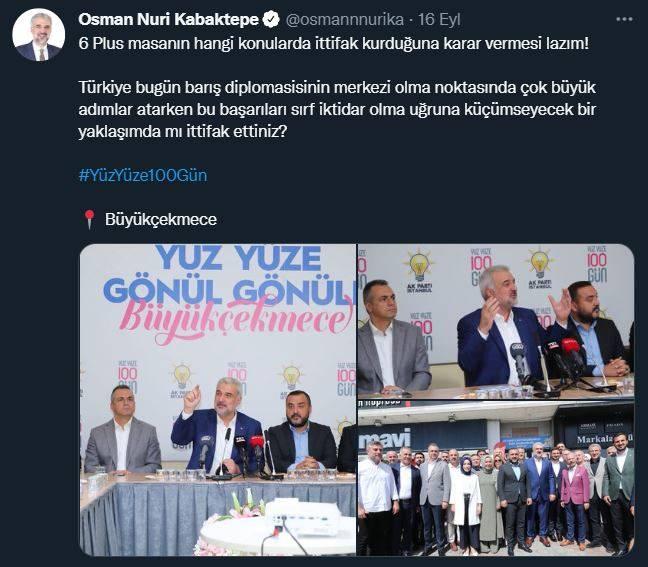Open the large left Büyükçekmece press photo
Viewport: 648px width, 567px height.
[218, 400]
